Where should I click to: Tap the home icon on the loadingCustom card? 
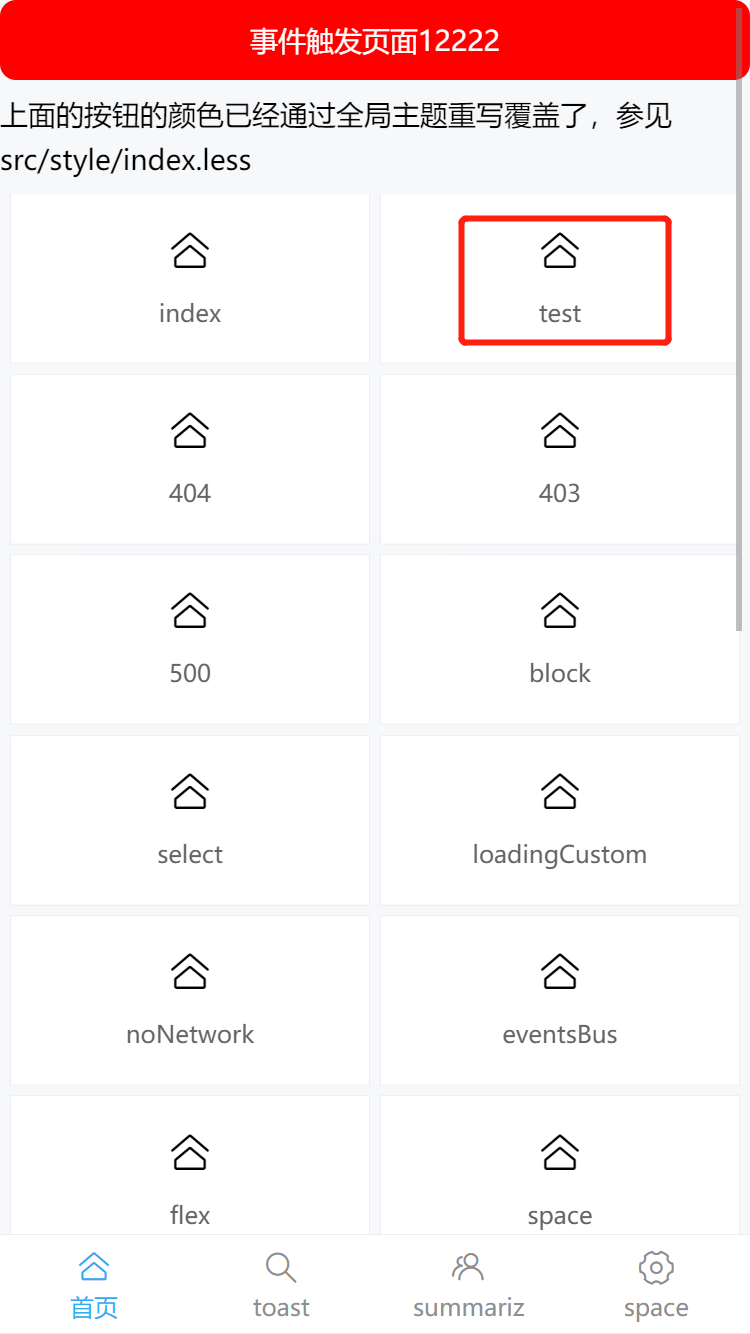click(x=559, y=790)
